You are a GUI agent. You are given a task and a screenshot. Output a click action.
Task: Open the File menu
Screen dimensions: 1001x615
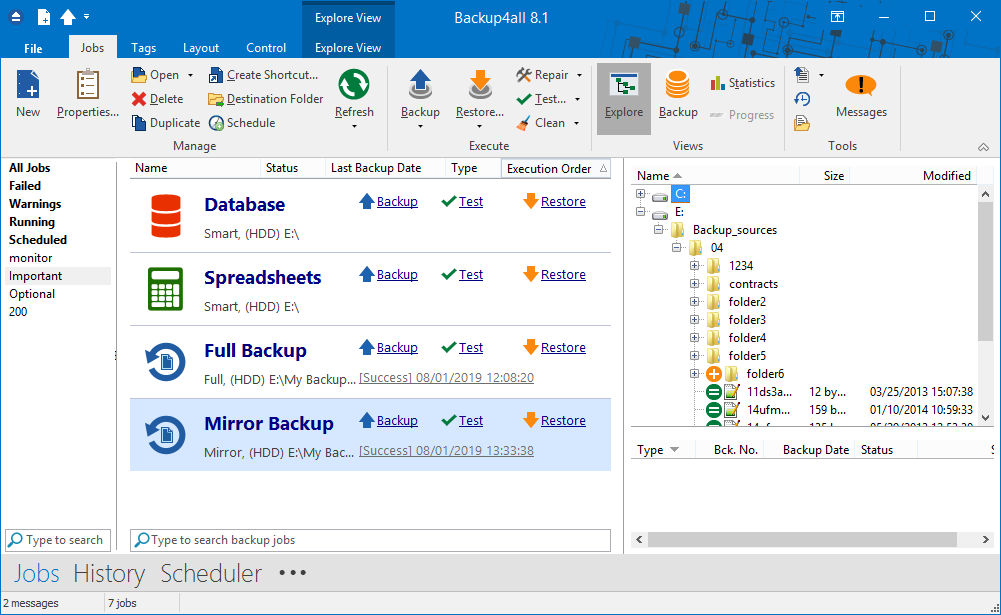33,48
